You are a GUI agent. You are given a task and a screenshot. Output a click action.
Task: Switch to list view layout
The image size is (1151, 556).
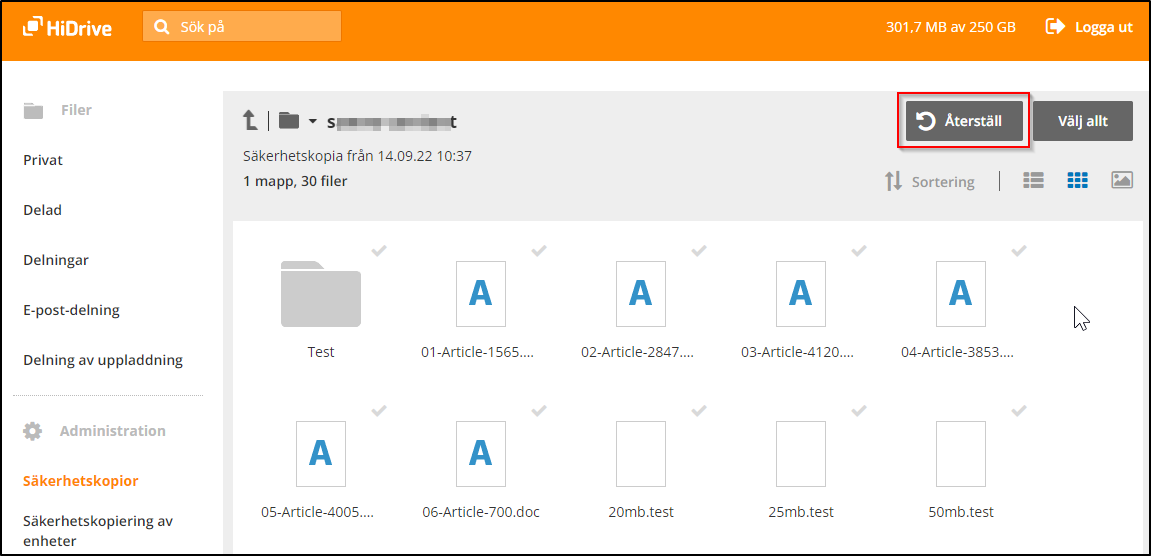point(1034,180)
